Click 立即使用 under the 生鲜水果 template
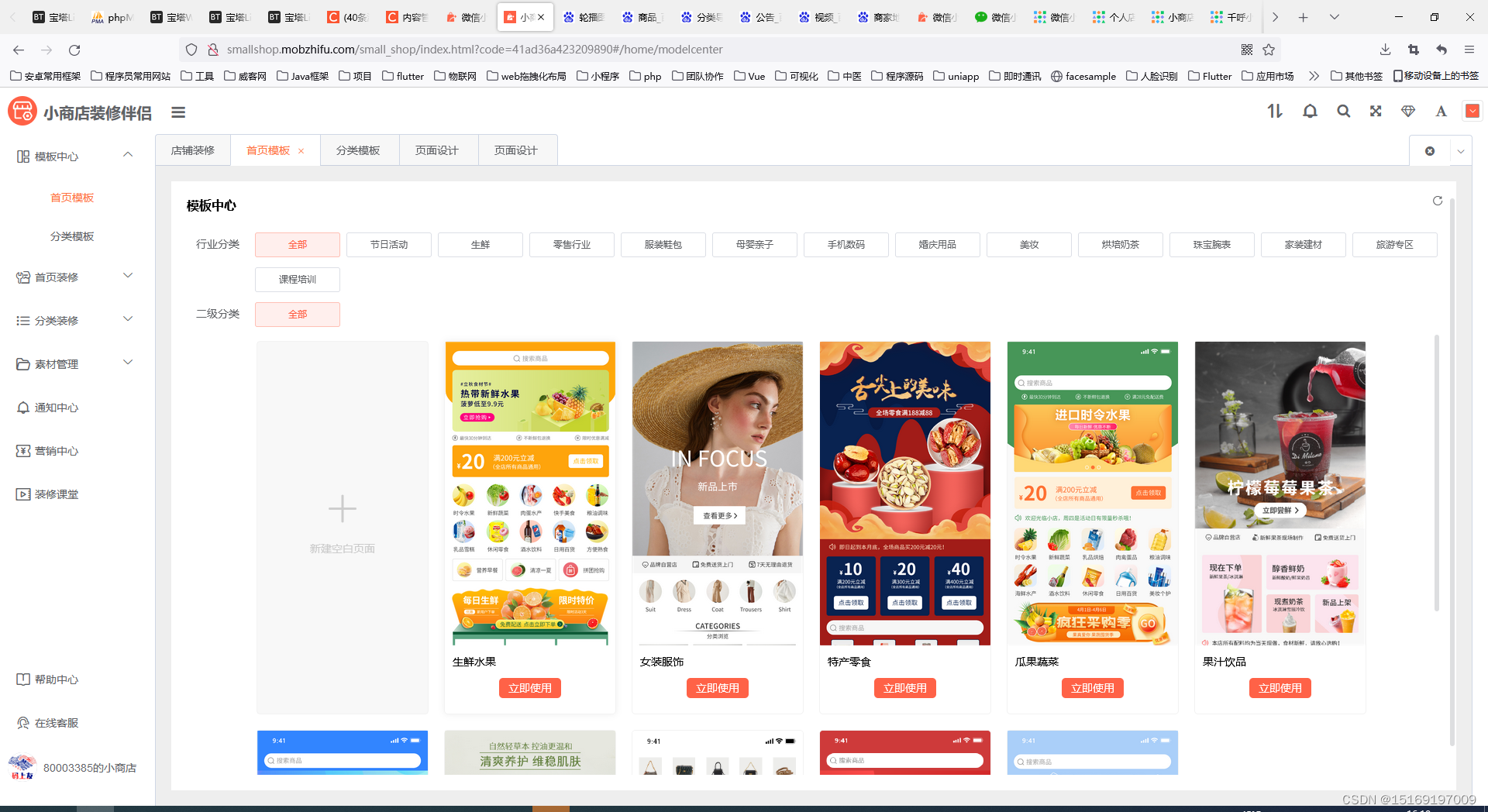The image size is (1488, 812). coord(529,687)
